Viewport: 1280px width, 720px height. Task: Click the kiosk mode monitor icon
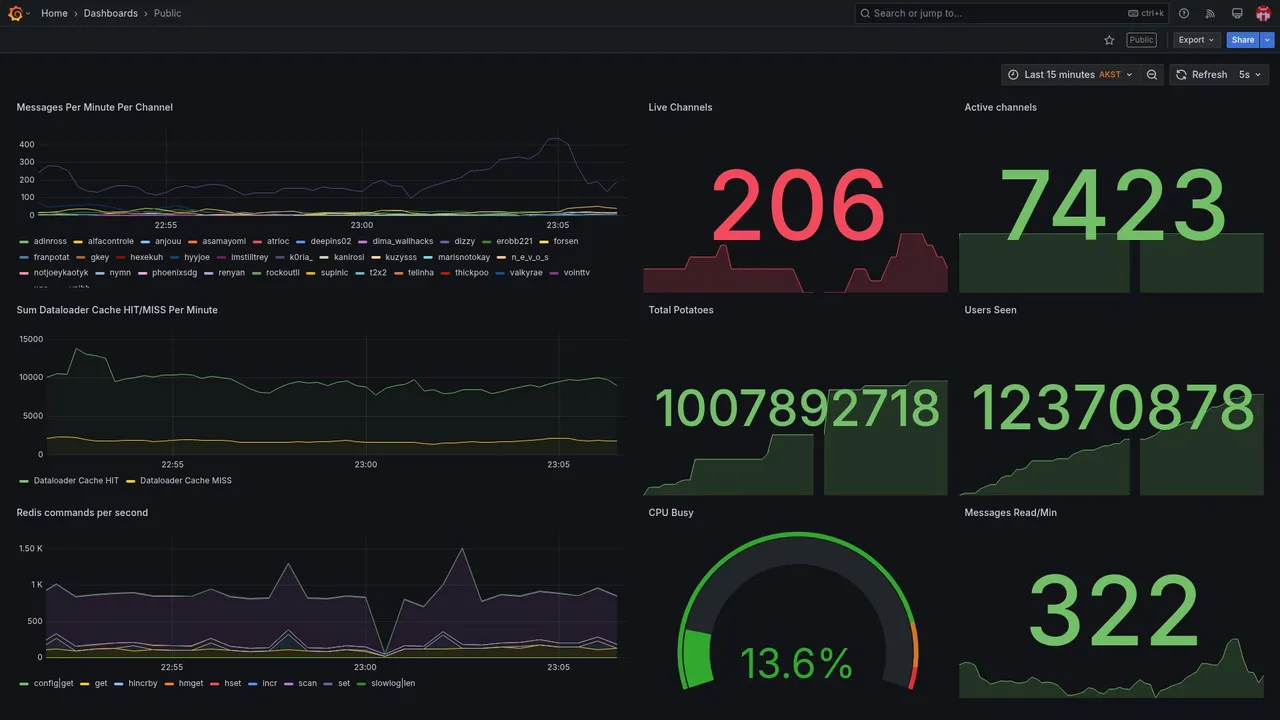(1237, 13)
